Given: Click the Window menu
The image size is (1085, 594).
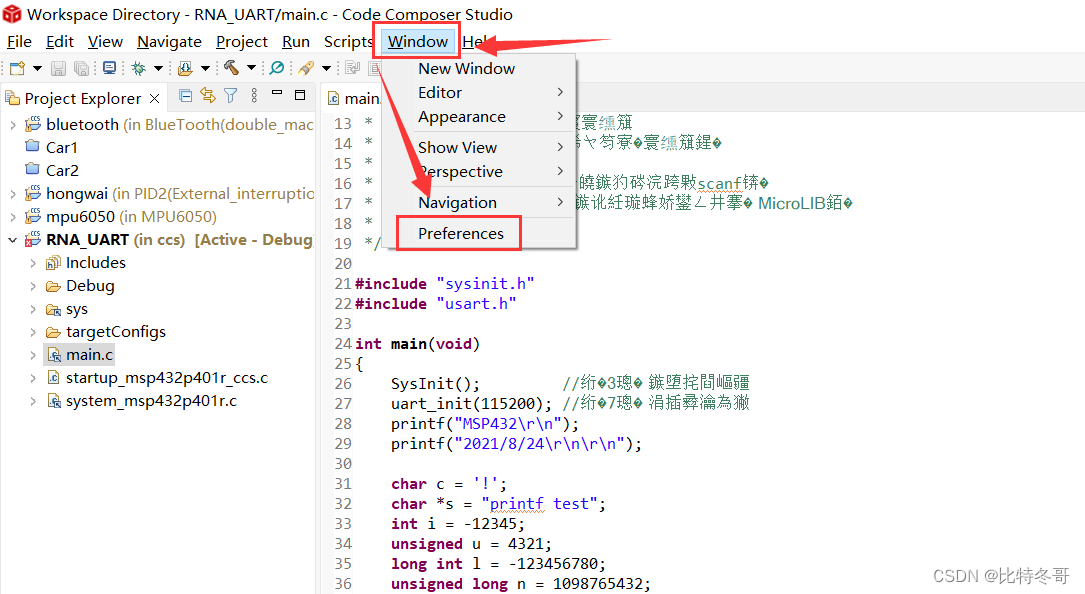Looking at the screenshot, I should (x=417, y=42).
